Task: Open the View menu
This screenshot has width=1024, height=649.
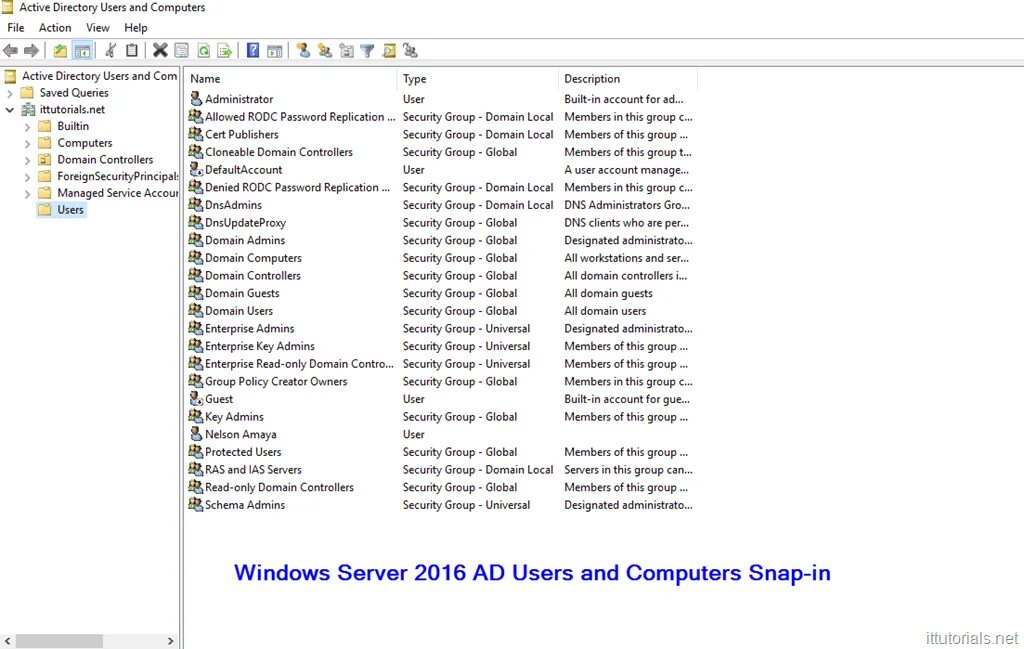Action: [97, 27]
